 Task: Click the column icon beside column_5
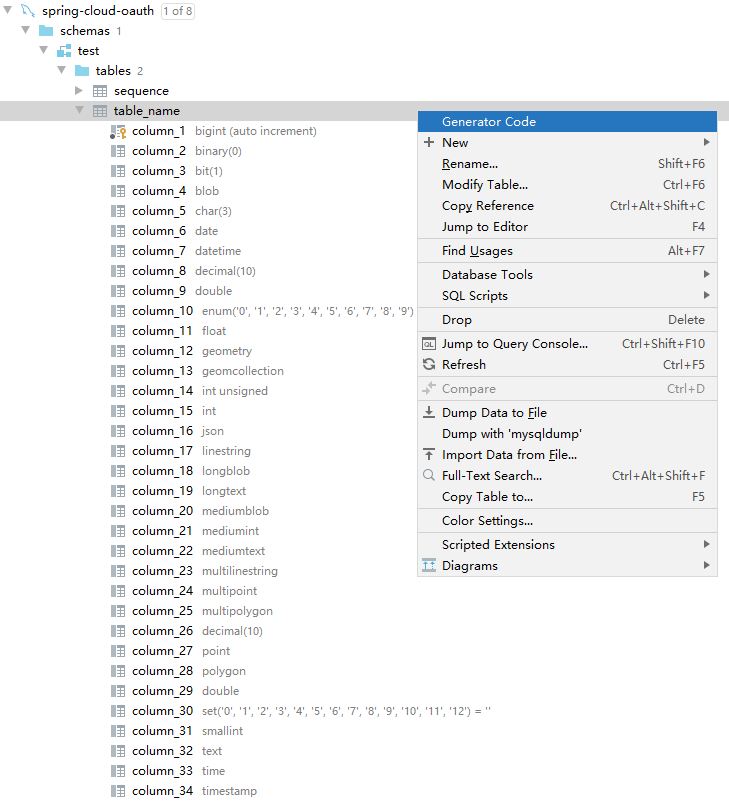click(118, 211)
